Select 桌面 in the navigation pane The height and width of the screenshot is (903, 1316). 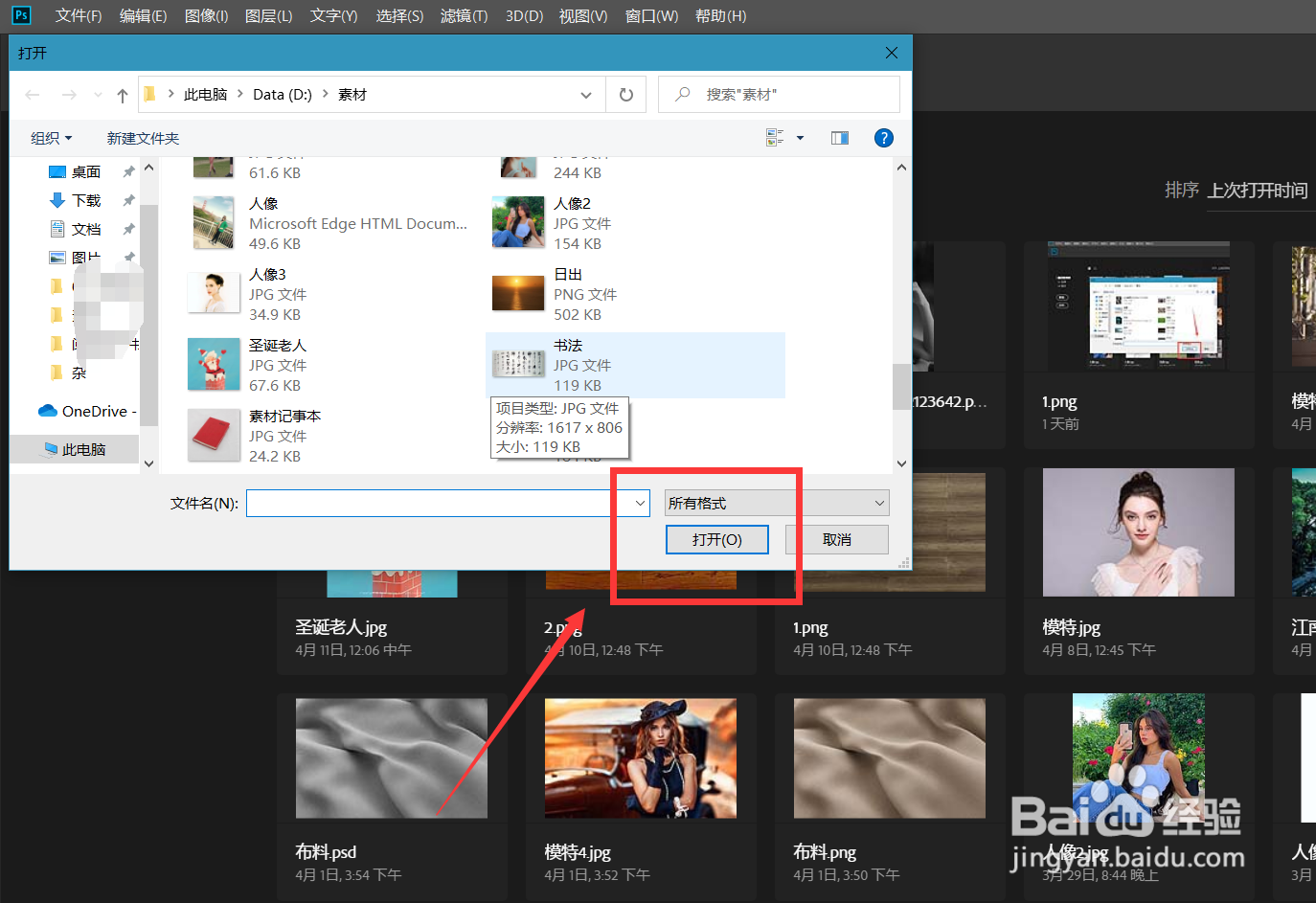tap(86, 172)
